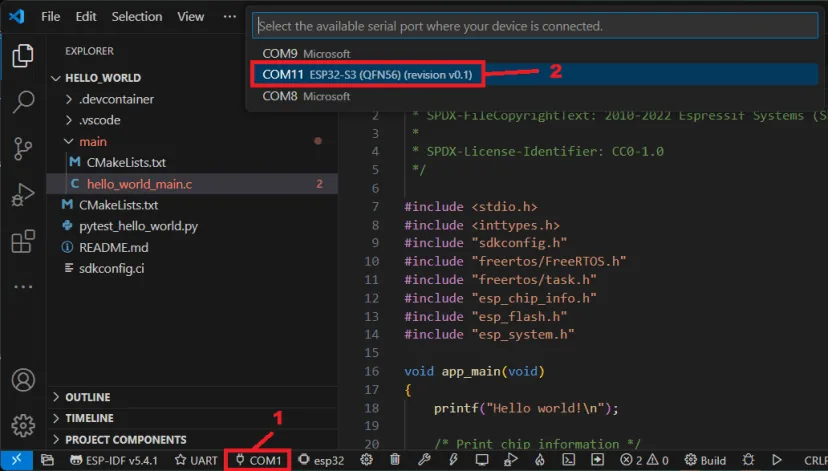The height and width of the screenshot is (471, 828).
Task: Expand the .devcontainer folder
Action: 193,99
